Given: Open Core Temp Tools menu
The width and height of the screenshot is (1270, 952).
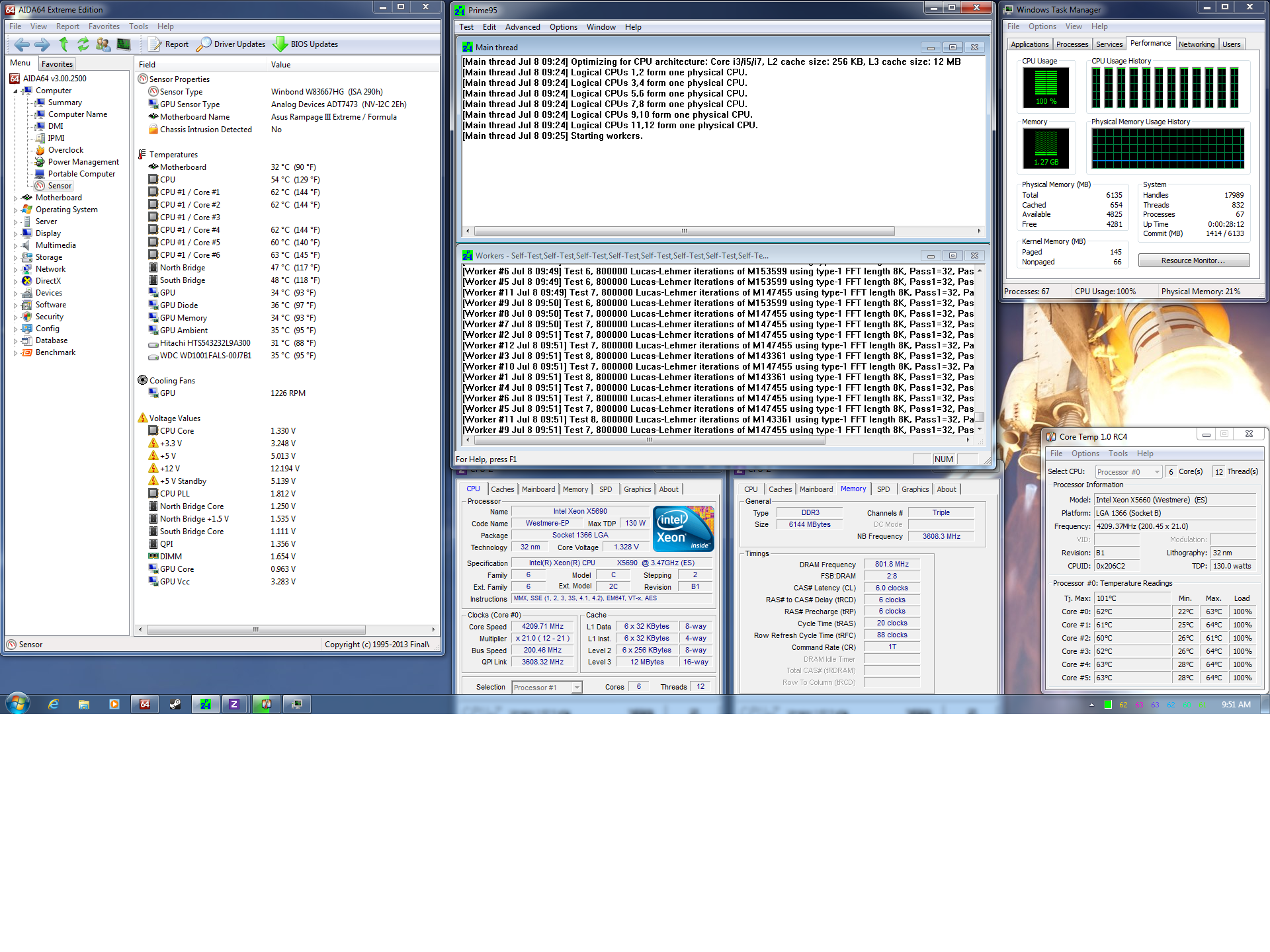Looking at the screenshot, I should point(1118,454).
